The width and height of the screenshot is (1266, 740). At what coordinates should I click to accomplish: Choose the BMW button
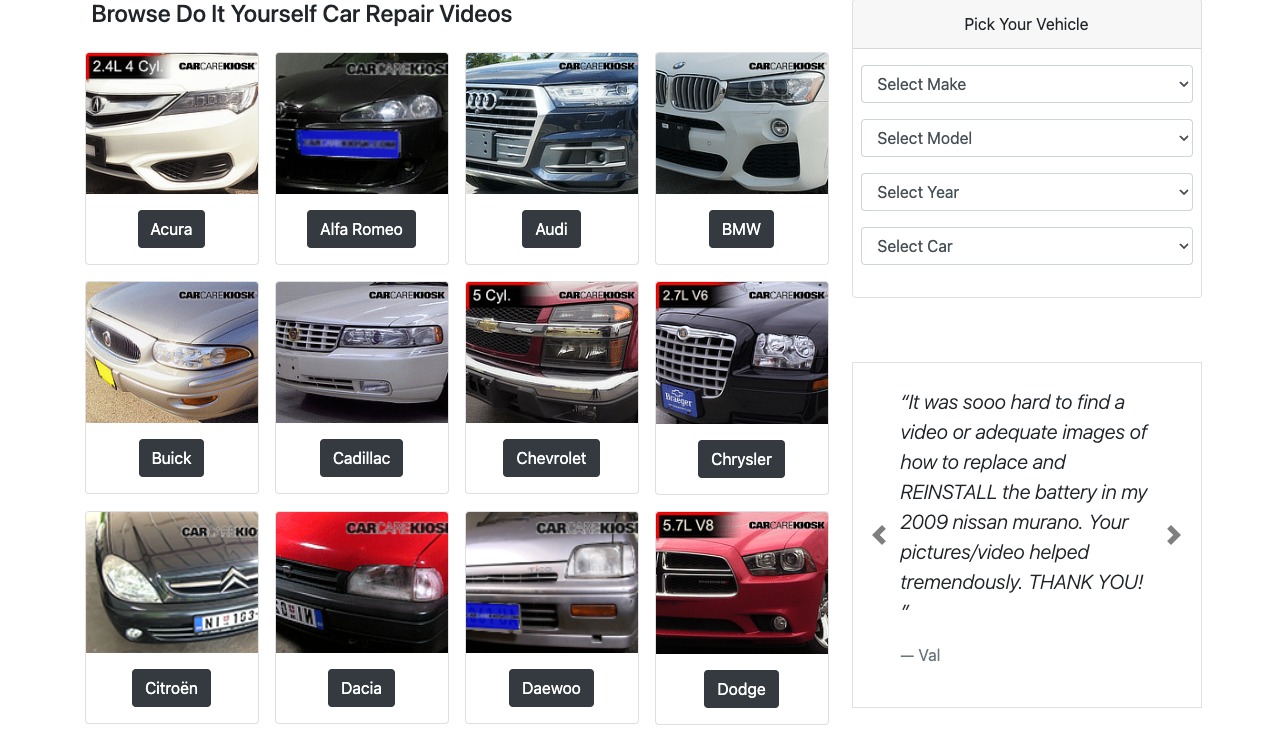[741, 229]
